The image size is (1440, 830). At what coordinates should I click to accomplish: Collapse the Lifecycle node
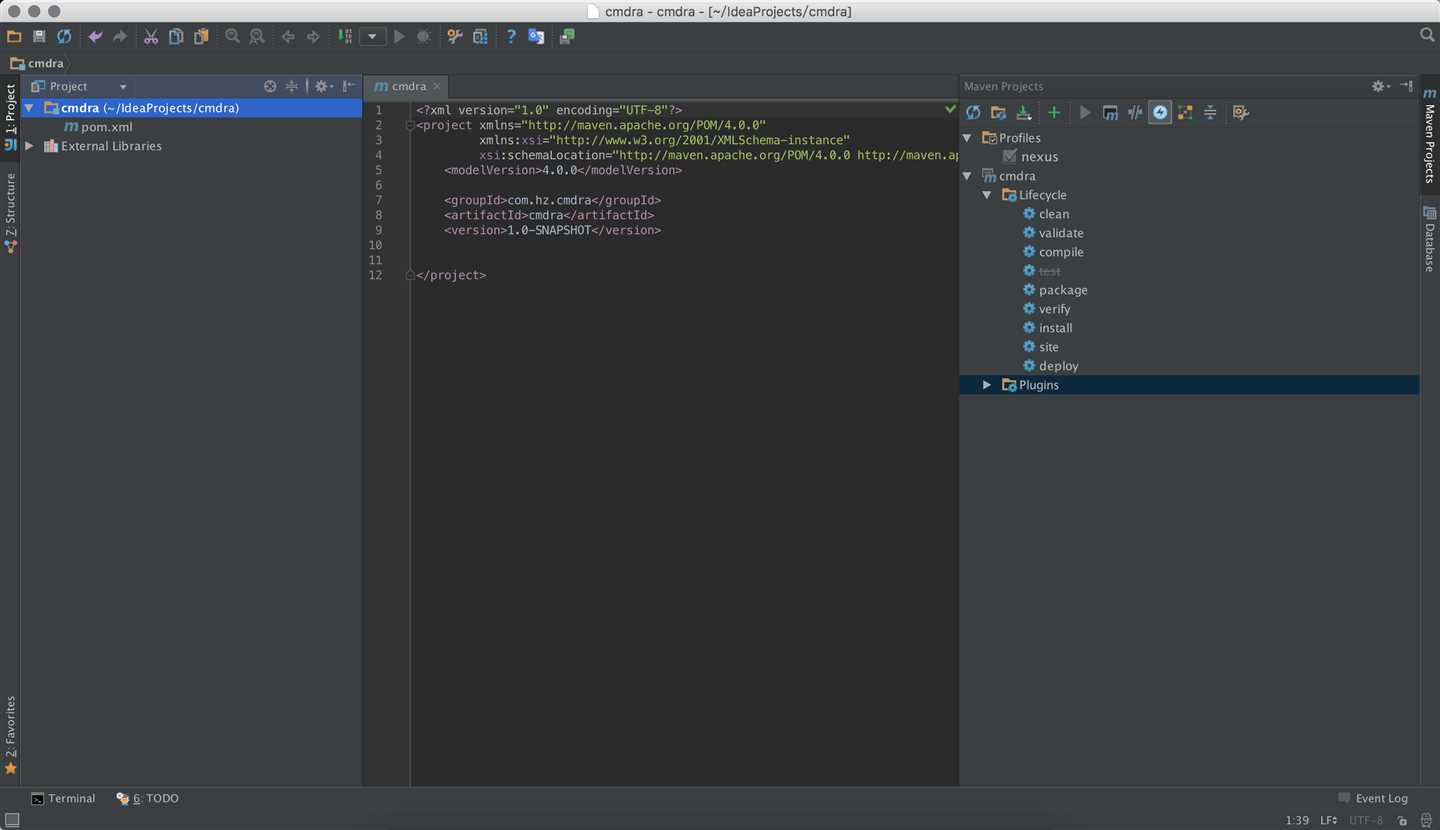click(x=987, y=195)
